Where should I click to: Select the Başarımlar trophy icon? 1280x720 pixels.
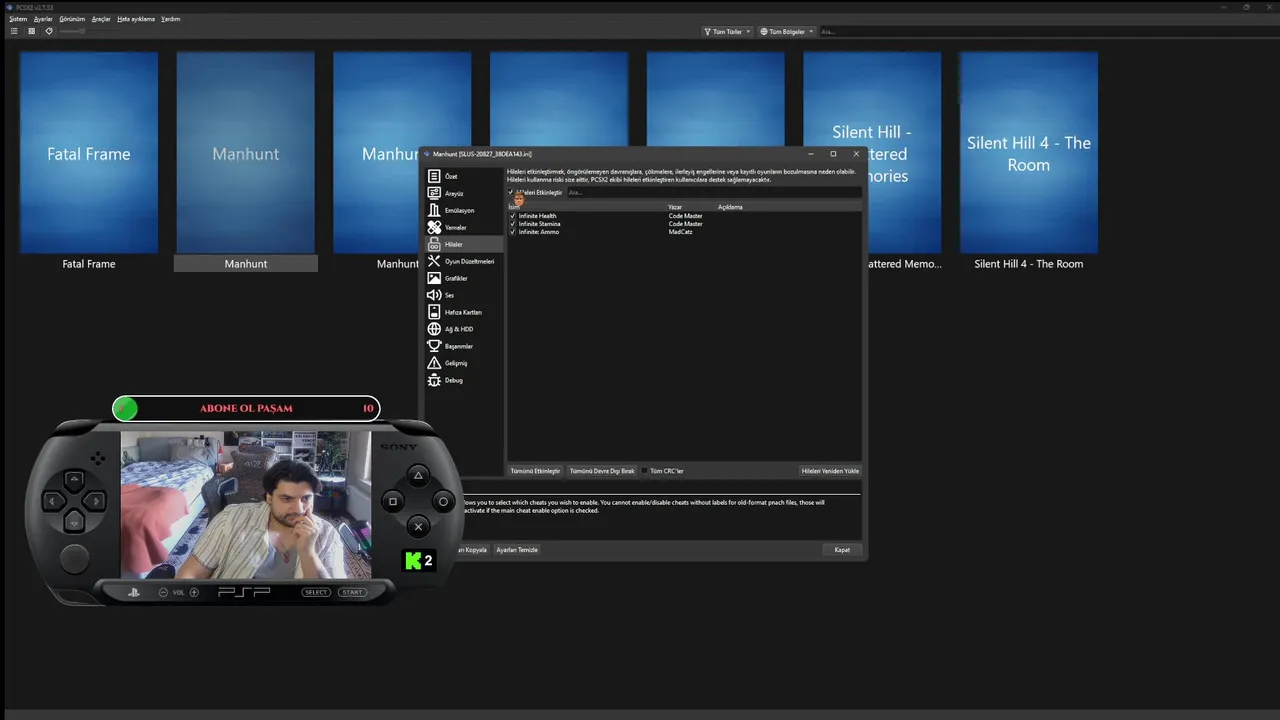[x=434, y=346]
